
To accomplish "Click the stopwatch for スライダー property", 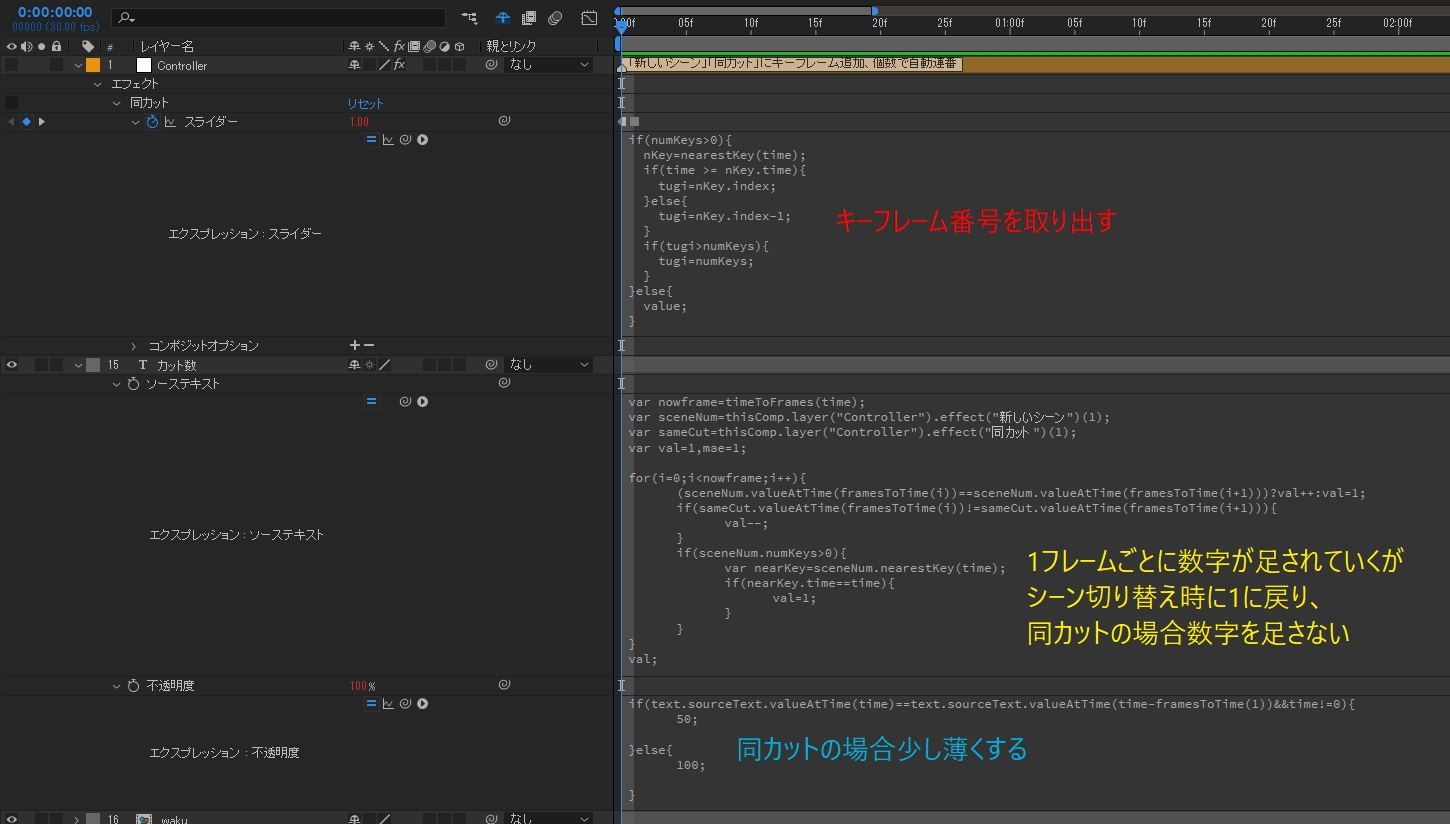I will point(153,122).
